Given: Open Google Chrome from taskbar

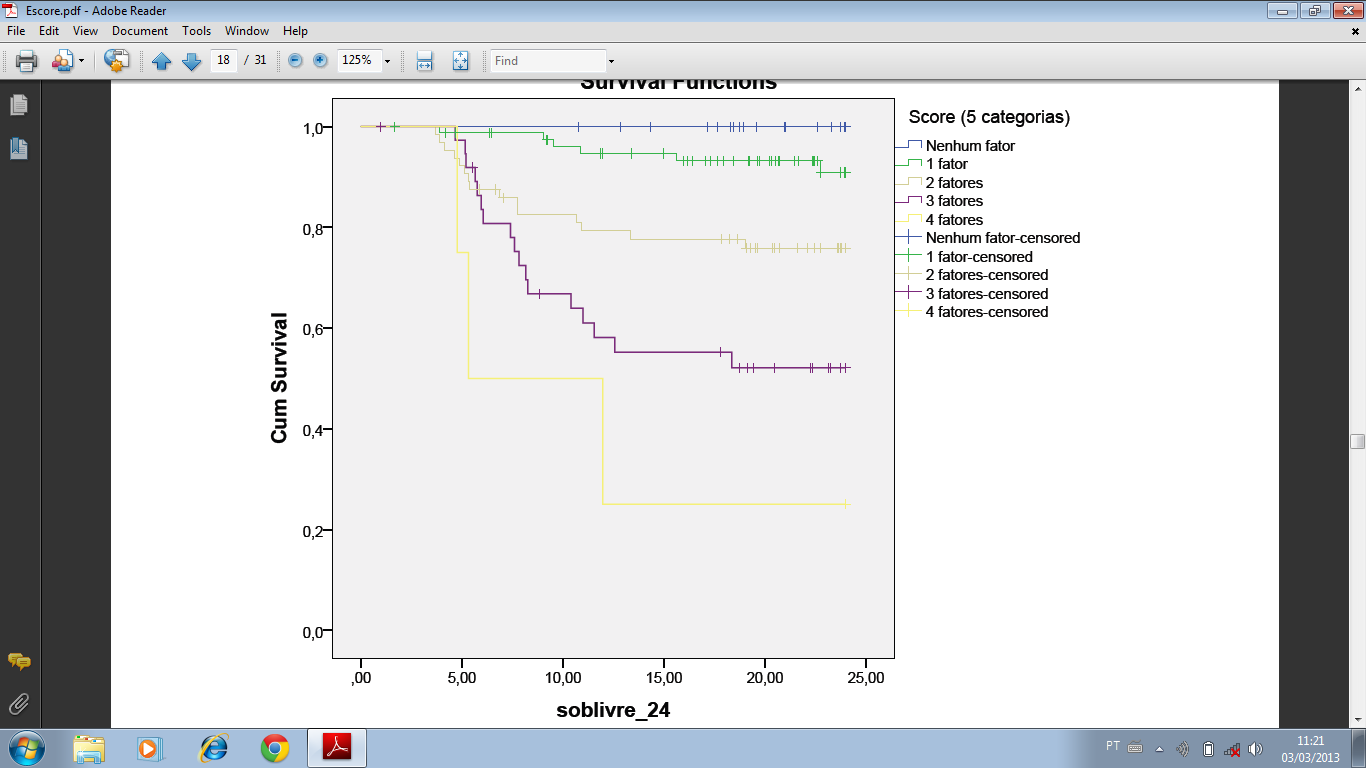Looking at the screenshot, I should (274, 748).
